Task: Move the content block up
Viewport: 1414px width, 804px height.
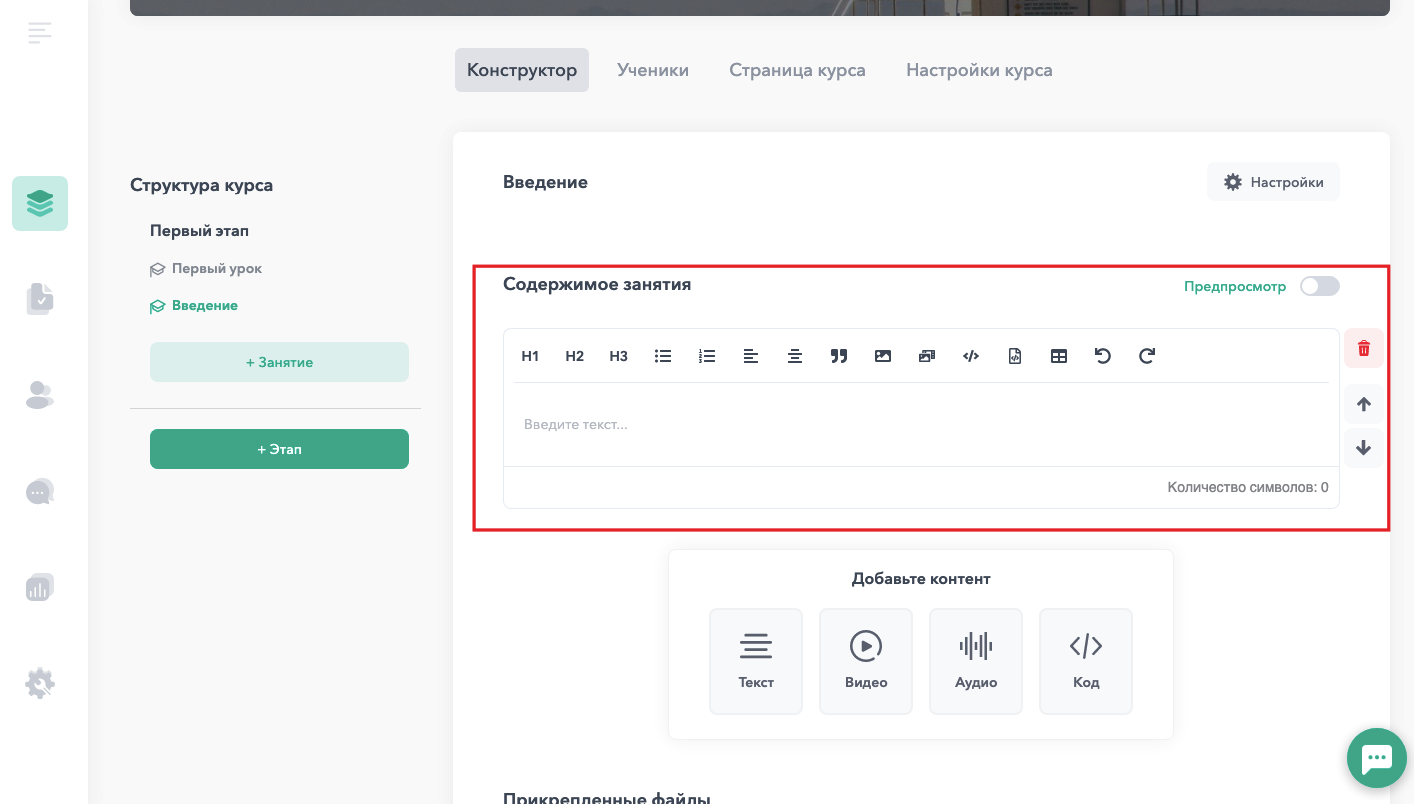Action: coord(1364,405)
